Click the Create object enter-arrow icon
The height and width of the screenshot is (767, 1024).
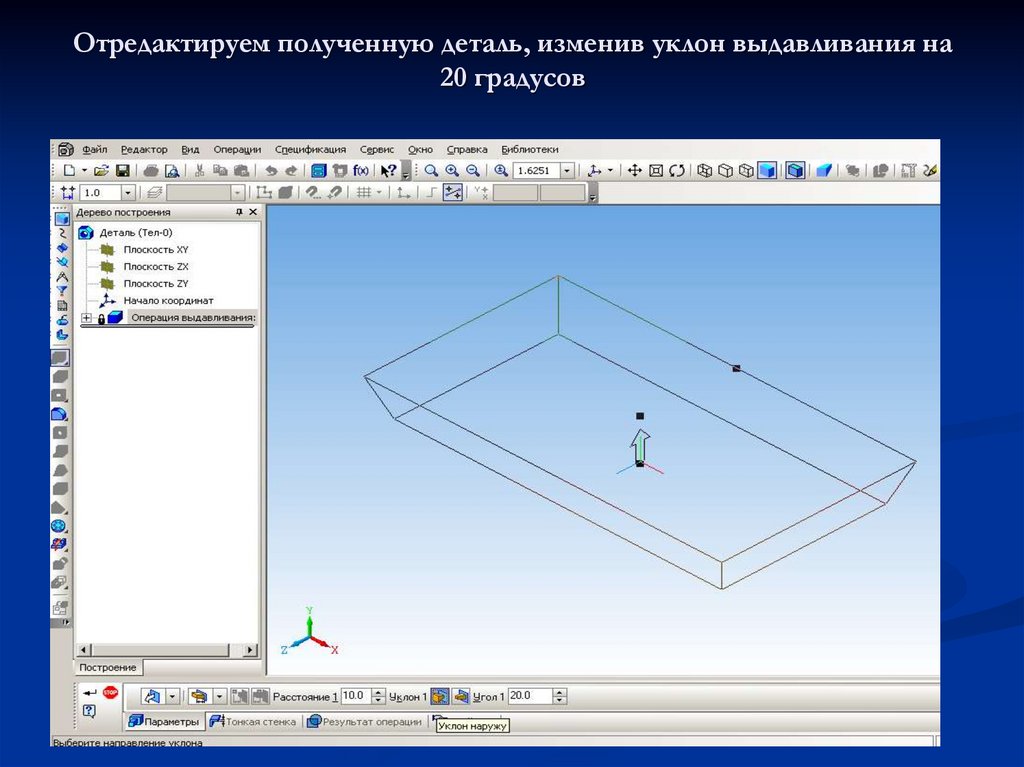click(89, 693)
